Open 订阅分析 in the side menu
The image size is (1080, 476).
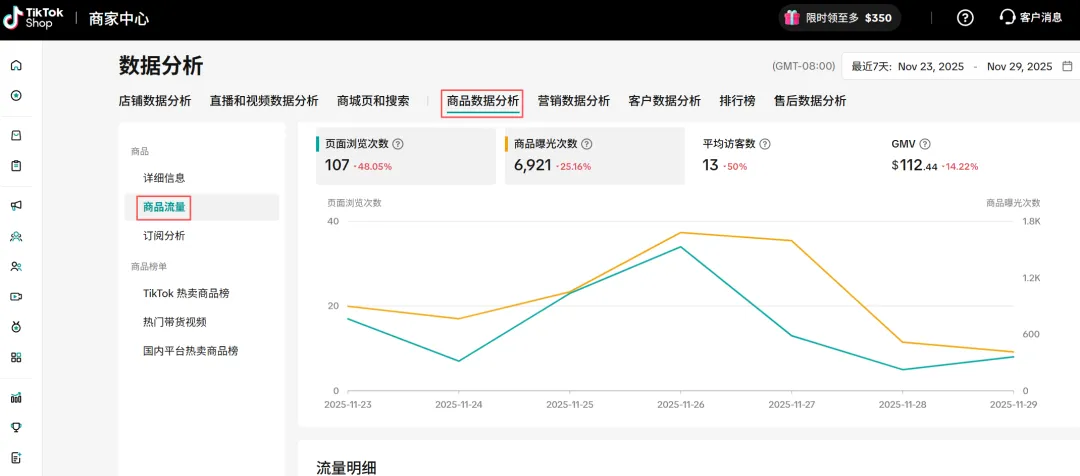tap(164, 236)
